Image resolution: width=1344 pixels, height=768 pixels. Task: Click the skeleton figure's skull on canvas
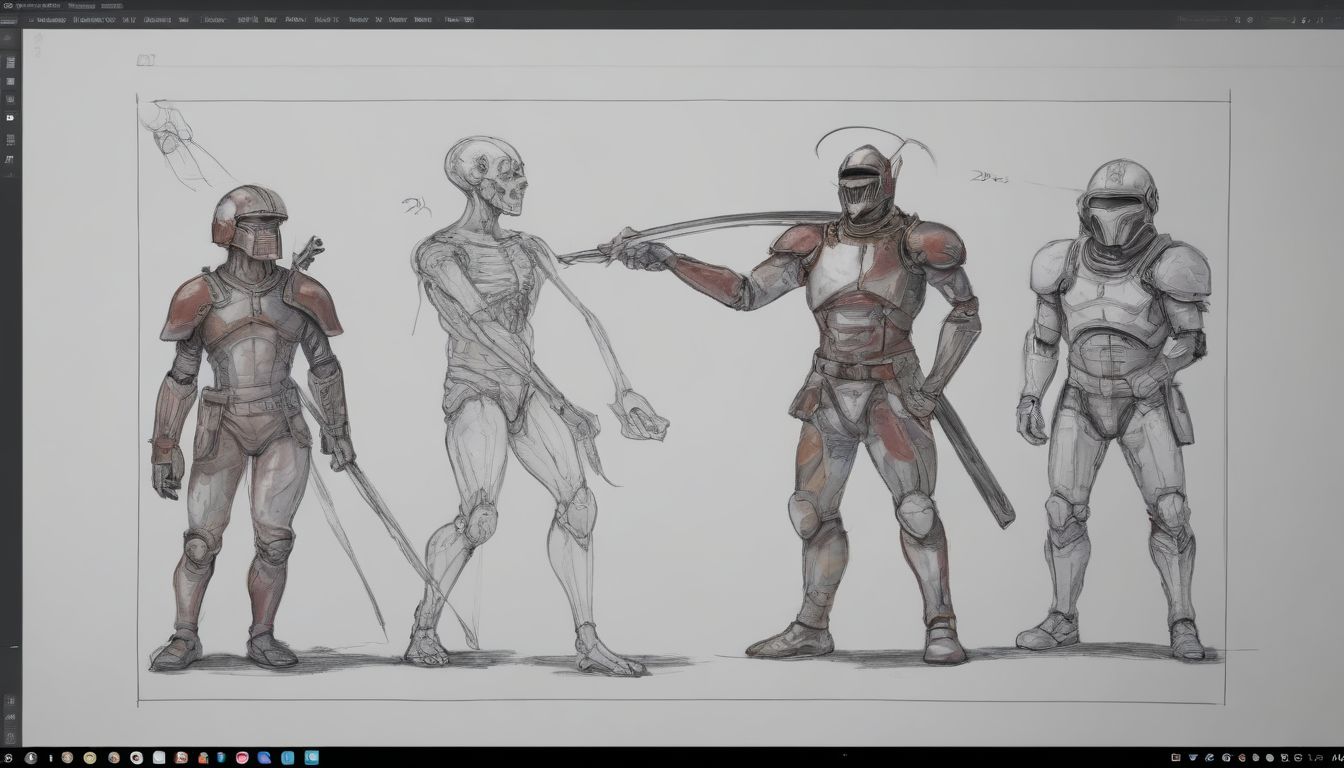click(x=485, y=176)
